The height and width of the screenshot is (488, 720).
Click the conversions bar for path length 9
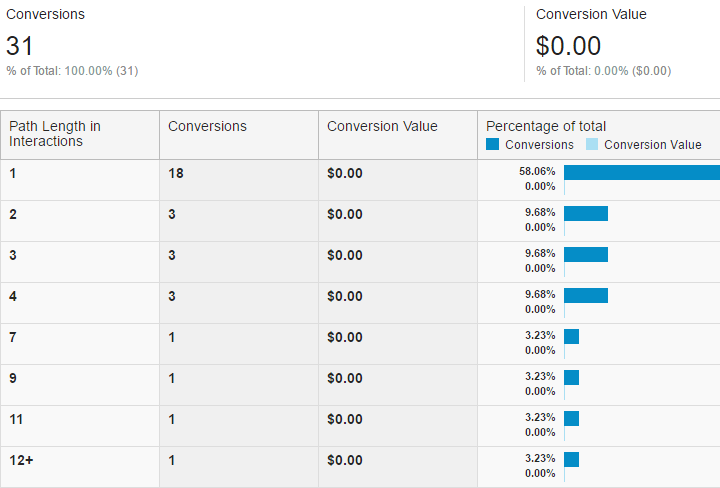(x=571, y=377)
